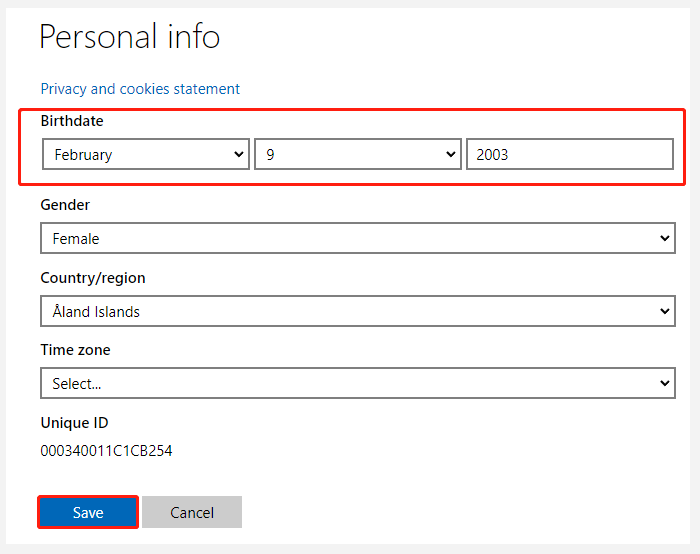Click the chevron arrow on Country/region field

(x=665, y=311)
